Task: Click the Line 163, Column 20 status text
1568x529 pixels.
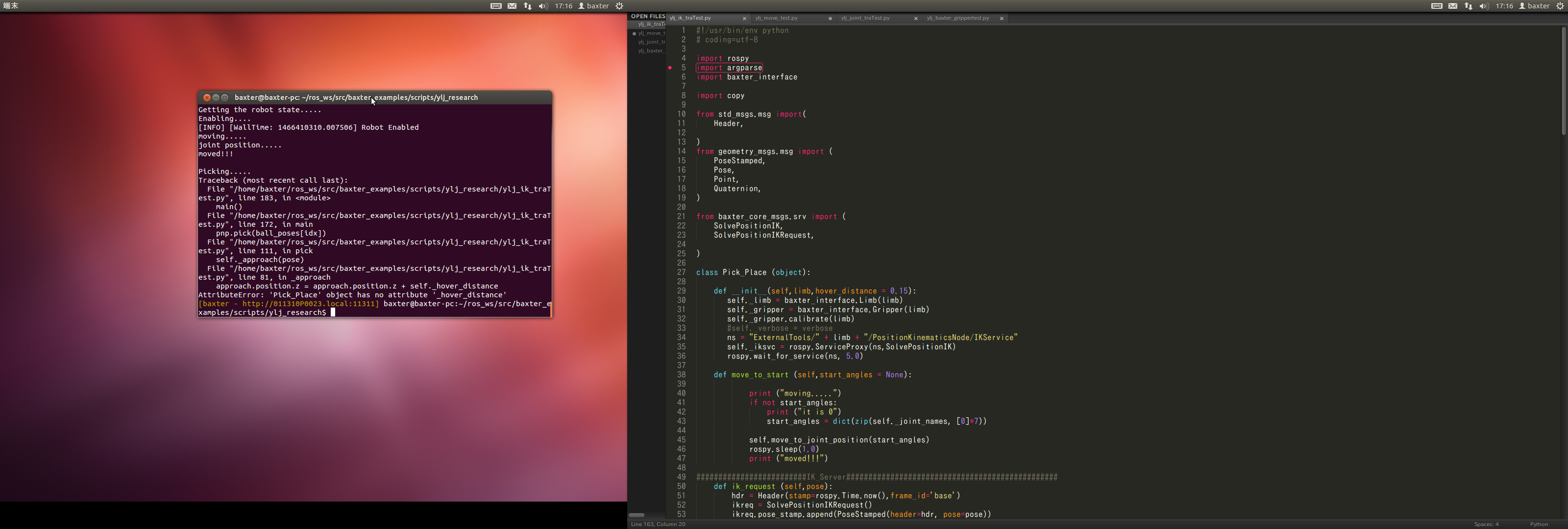Action: (658, 524)
